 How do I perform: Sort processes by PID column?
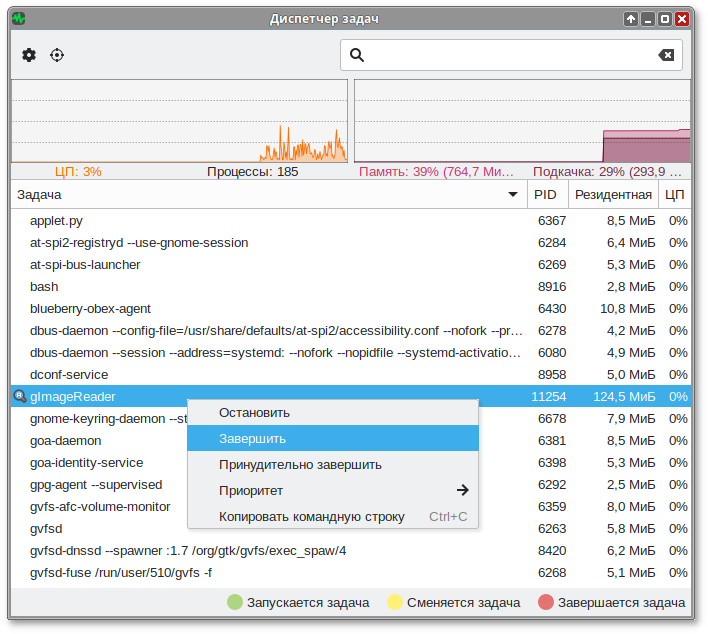pos(546,195)
